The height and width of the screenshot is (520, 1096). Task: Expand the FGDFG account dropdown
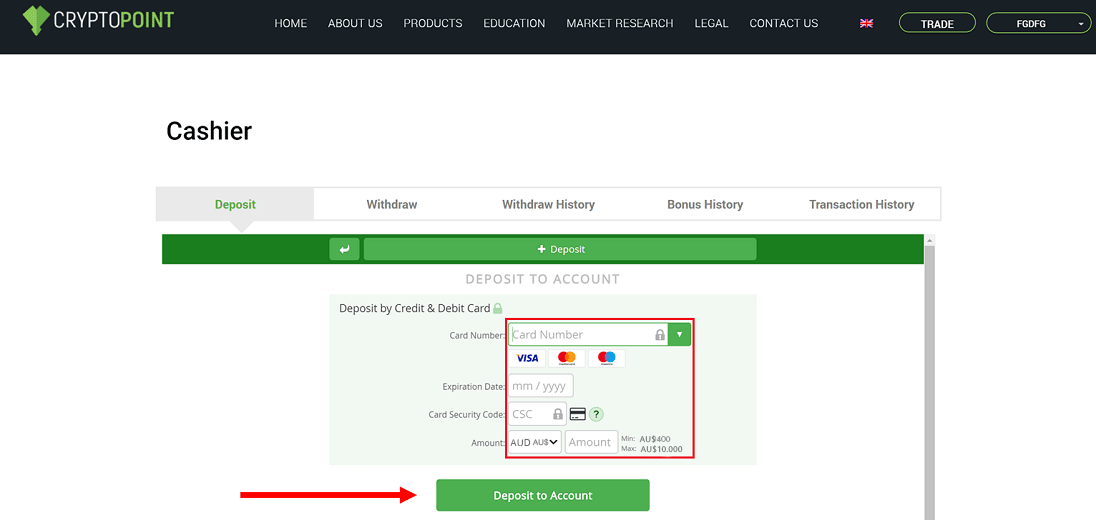pyautogui.click(x=1038, y=23)
